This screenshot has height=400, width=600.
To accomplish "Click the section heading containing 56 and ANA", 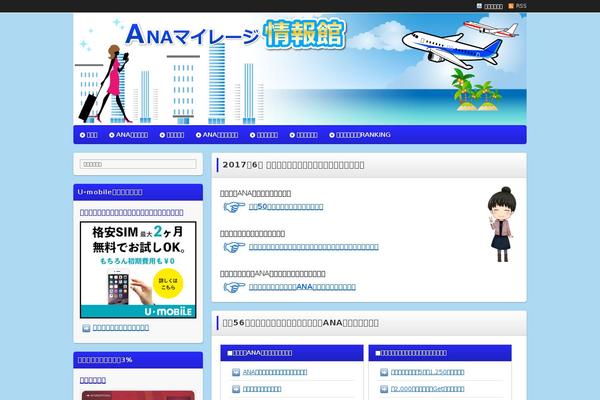I will click(x=301, y=323).
